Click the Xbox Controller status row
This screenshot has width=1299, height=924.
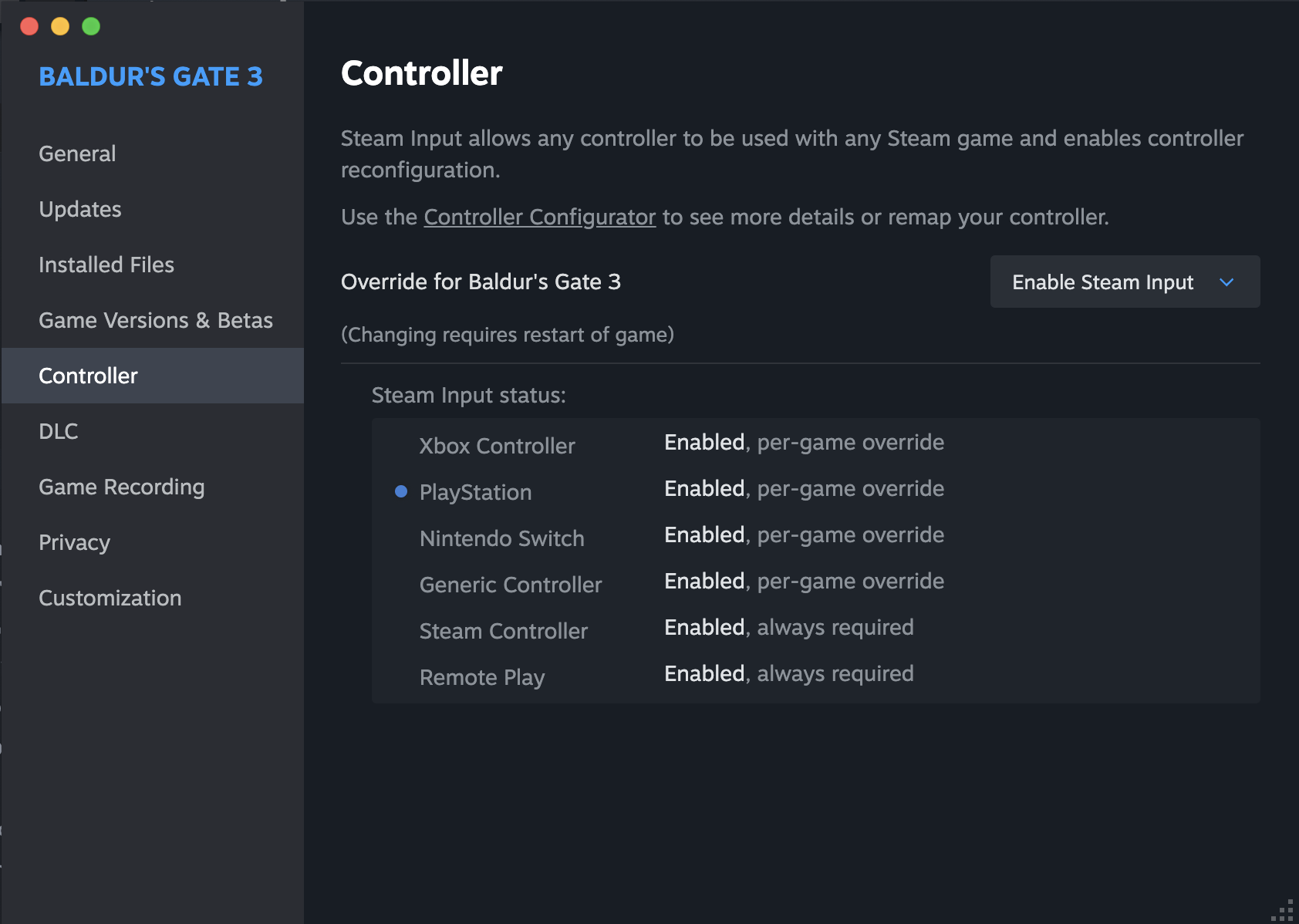498,446
